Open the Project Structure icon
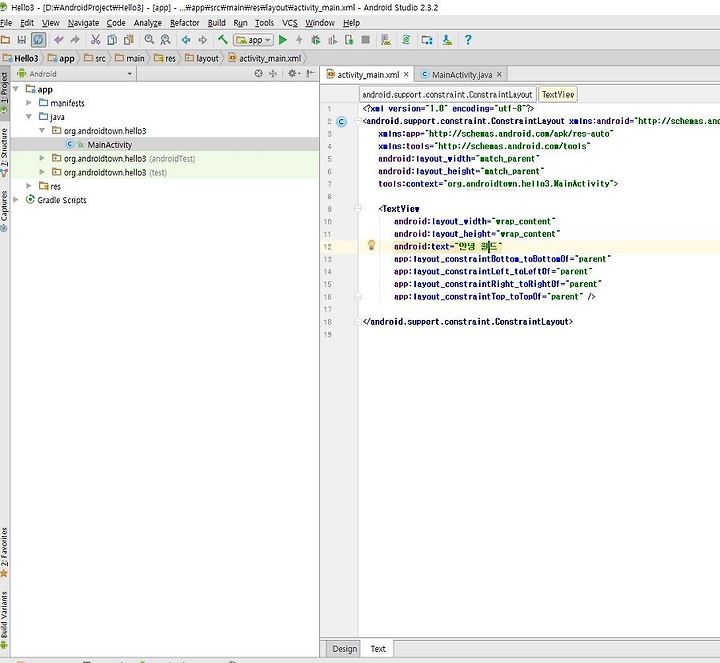 coord(427,40)
